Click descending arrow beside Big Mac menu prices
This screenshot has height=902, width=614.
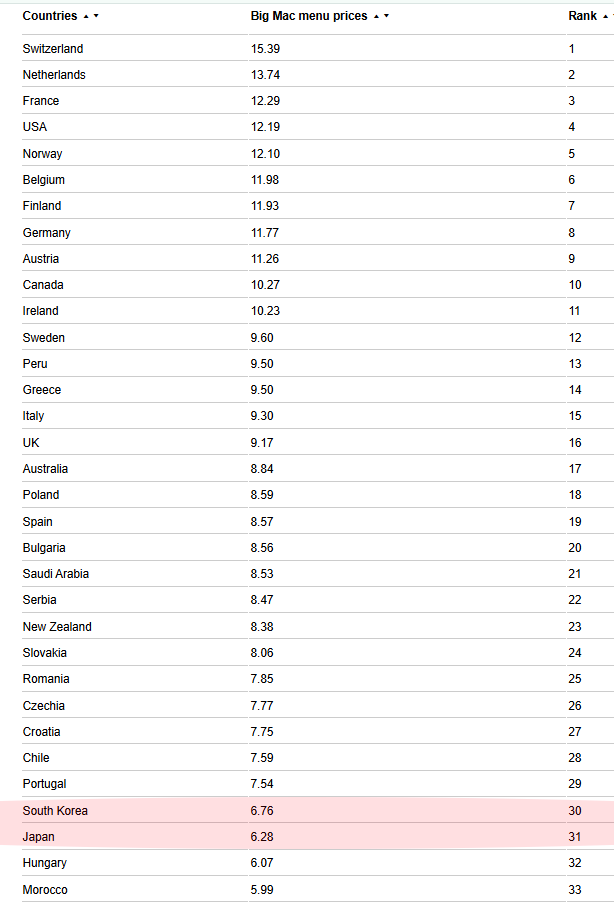pos(386,17)
